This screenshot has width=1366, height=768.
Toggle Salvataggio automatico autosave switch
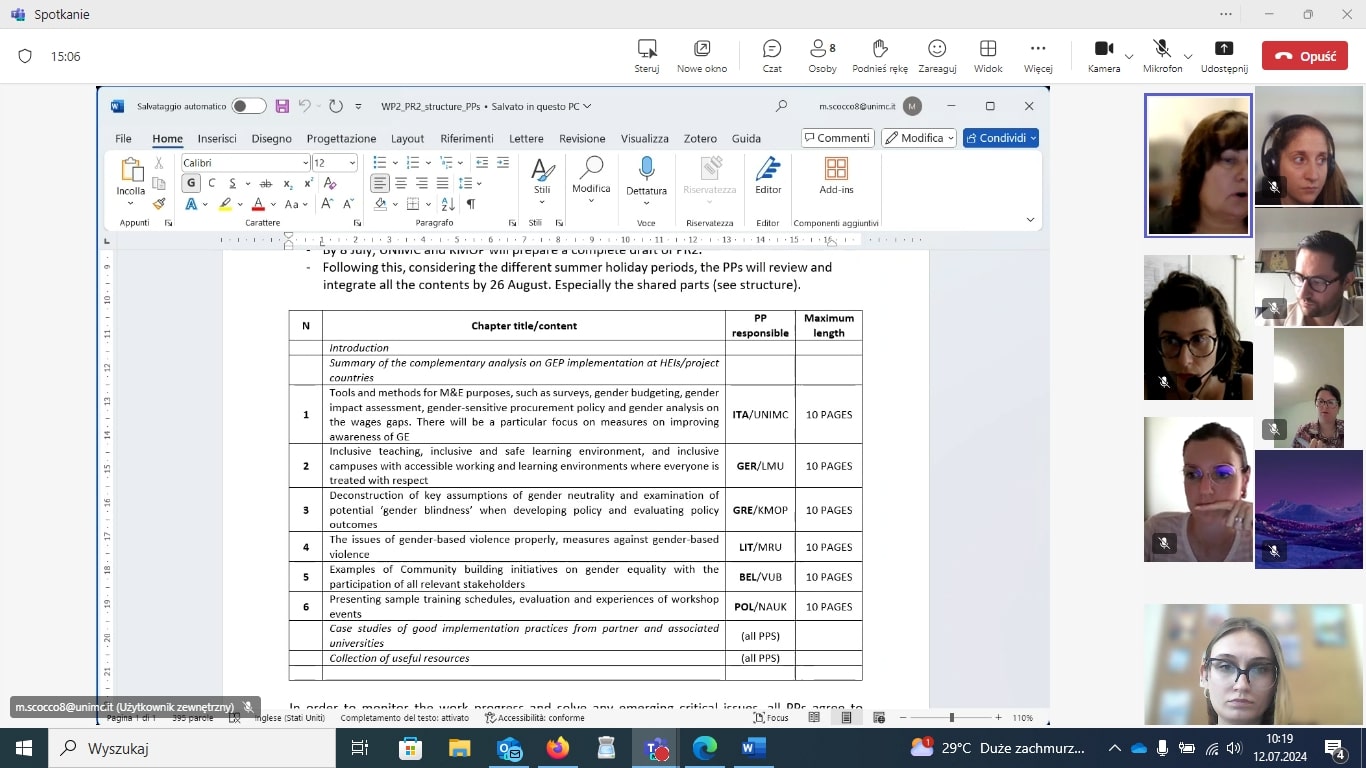[249, 106]
